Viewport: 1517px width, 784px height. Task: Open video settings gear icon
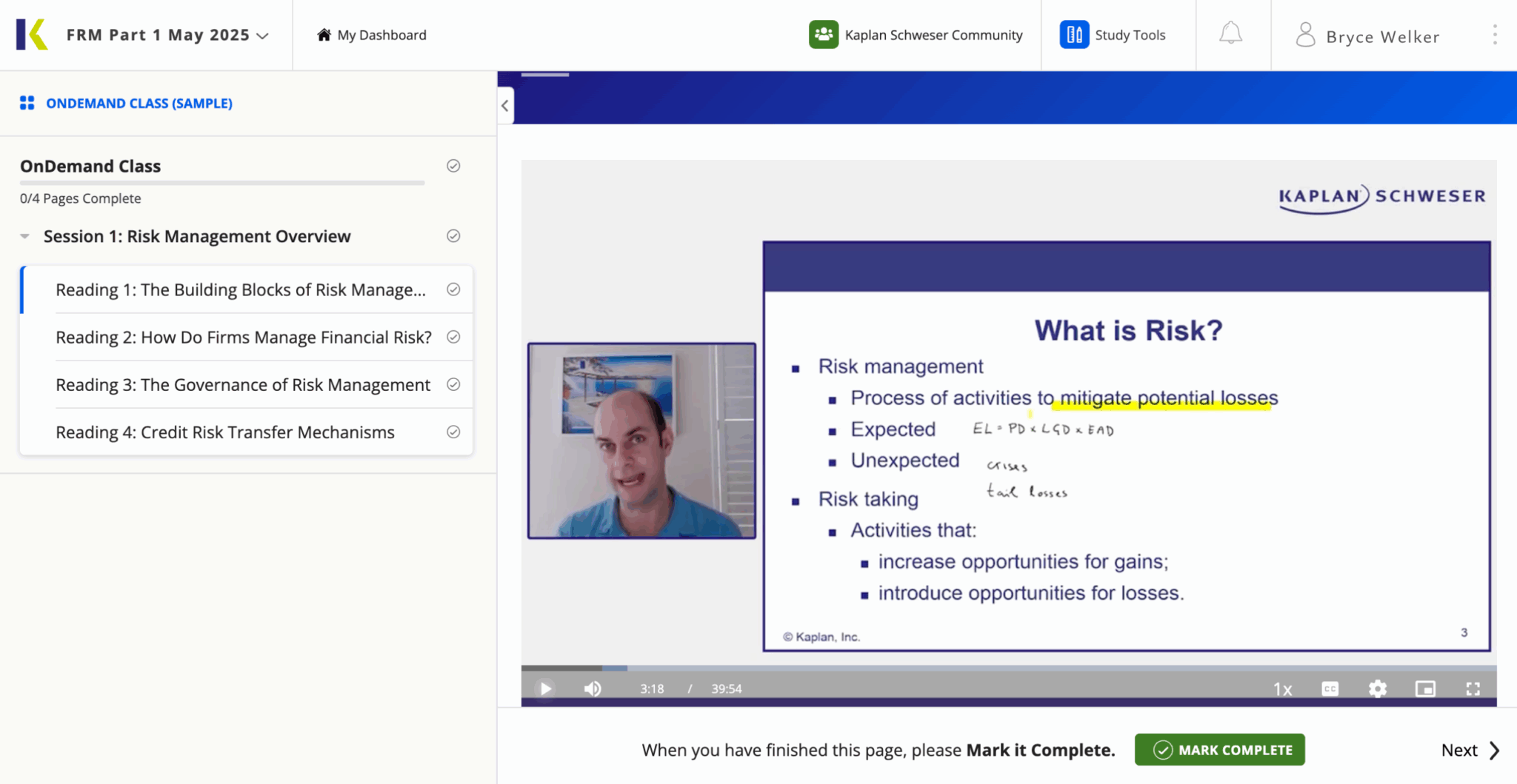tap(1377, 688)
